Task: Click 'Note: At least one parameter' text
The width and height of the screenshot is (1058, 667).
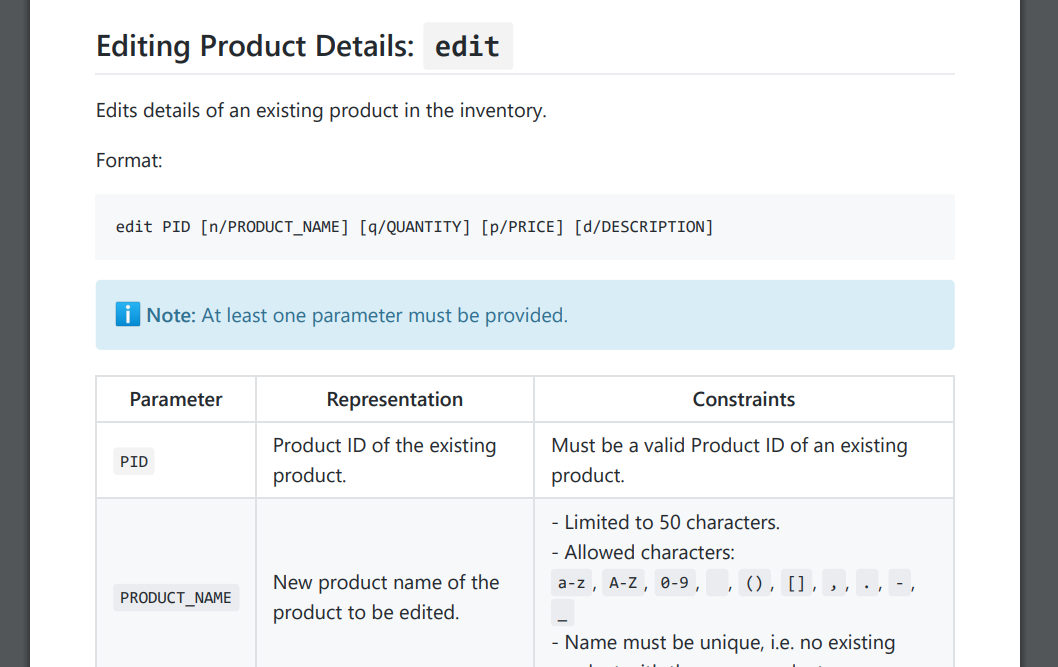Action: 357,315
